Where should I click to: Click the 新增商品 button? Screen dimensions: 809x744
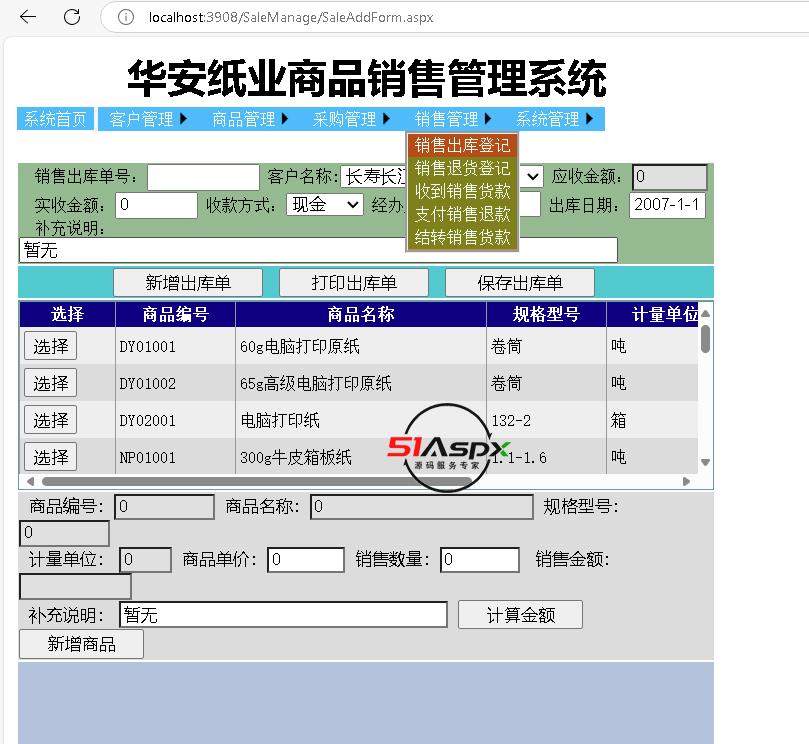(81, 644)
